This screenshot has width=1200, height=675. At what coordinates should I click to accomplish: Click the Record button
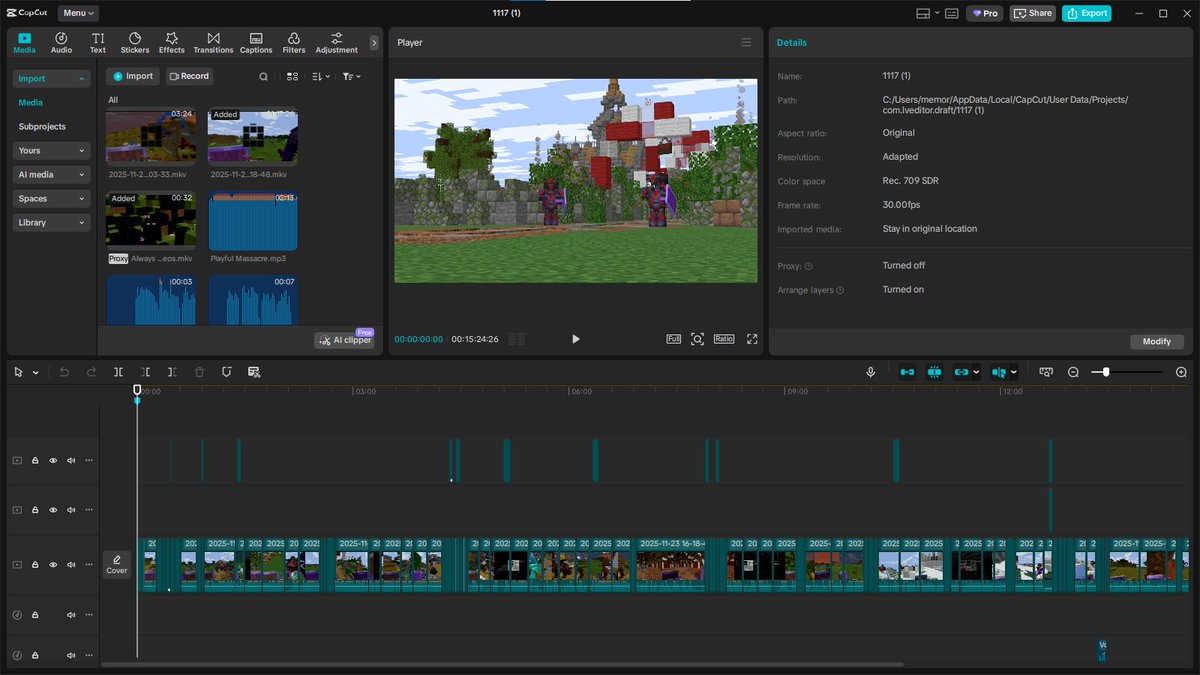(189, 76)
